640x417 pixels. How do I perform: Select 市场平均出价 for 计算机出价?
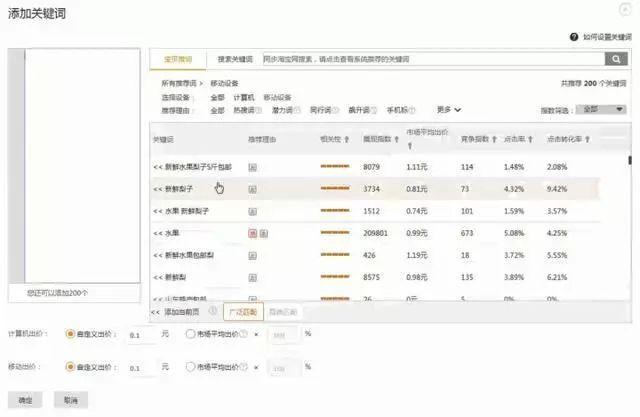coord(190,334)
